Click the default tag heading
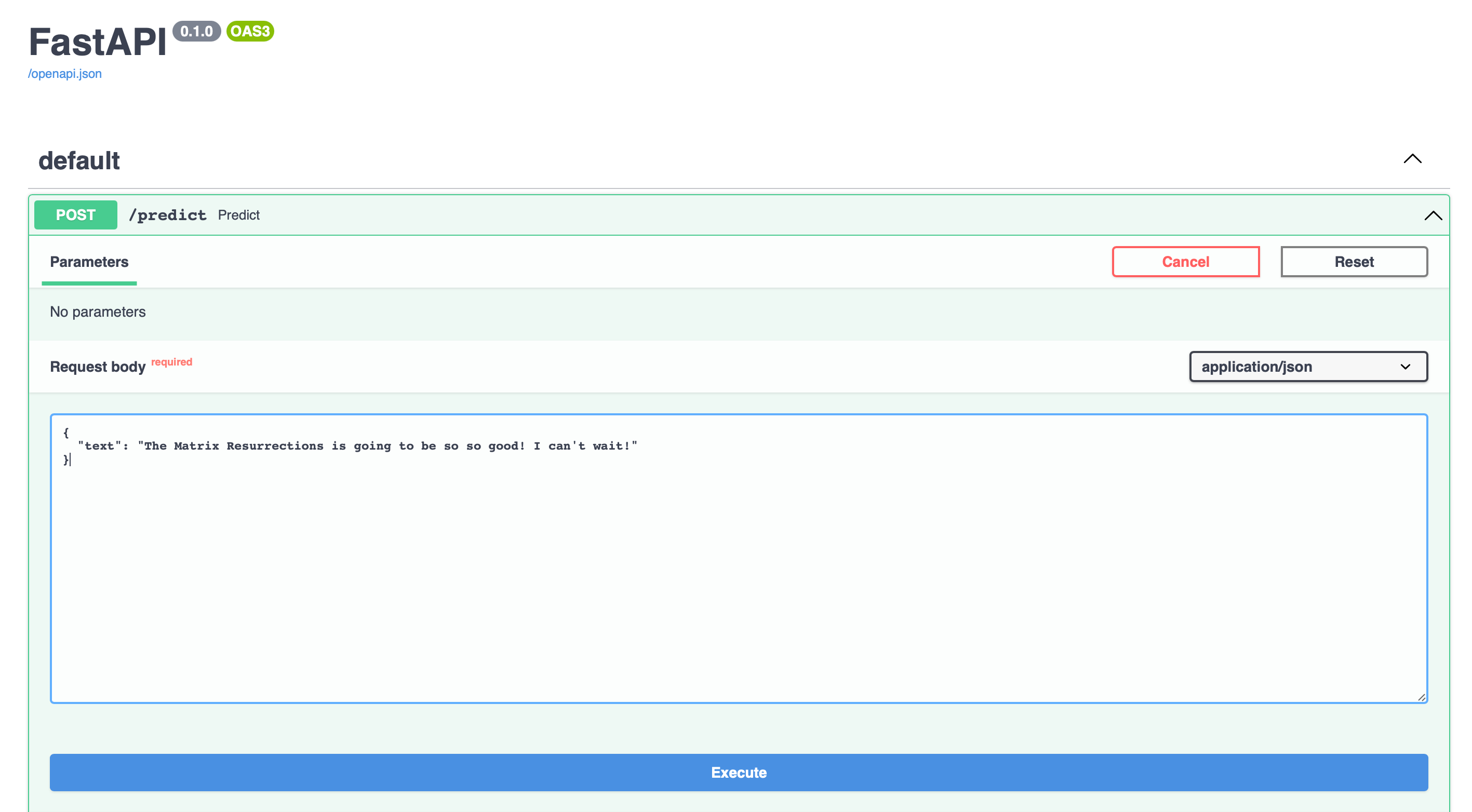1472x812 pixels. (x=79, y=161)
